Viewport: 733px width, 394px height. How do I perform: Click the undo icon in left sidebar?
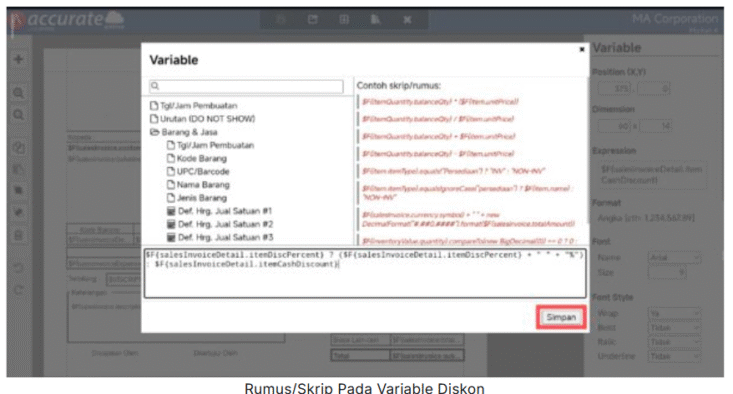pyautogui.click(x=18, y=268)
